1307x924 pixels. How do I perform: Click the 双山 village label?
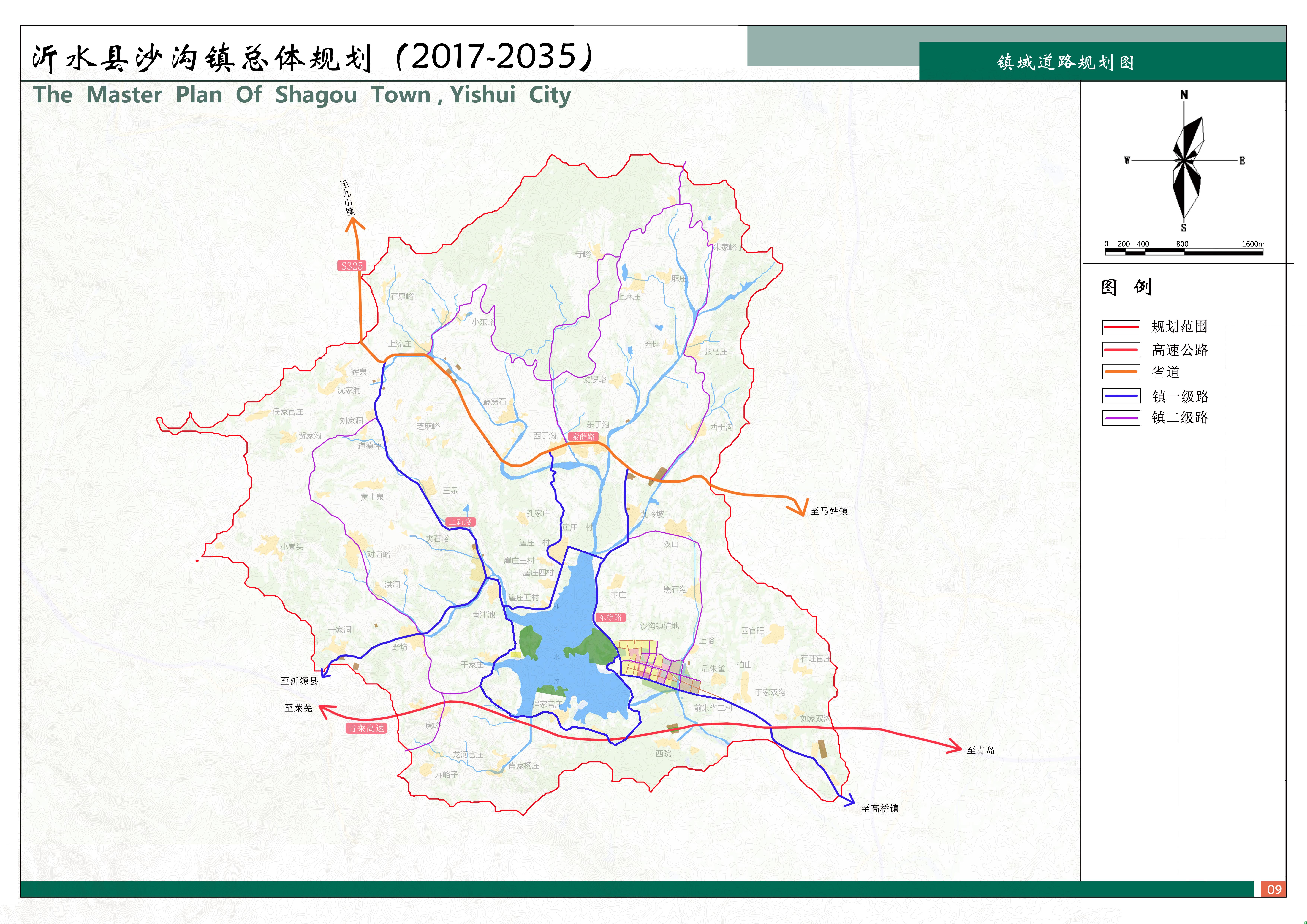click(671, 544)
